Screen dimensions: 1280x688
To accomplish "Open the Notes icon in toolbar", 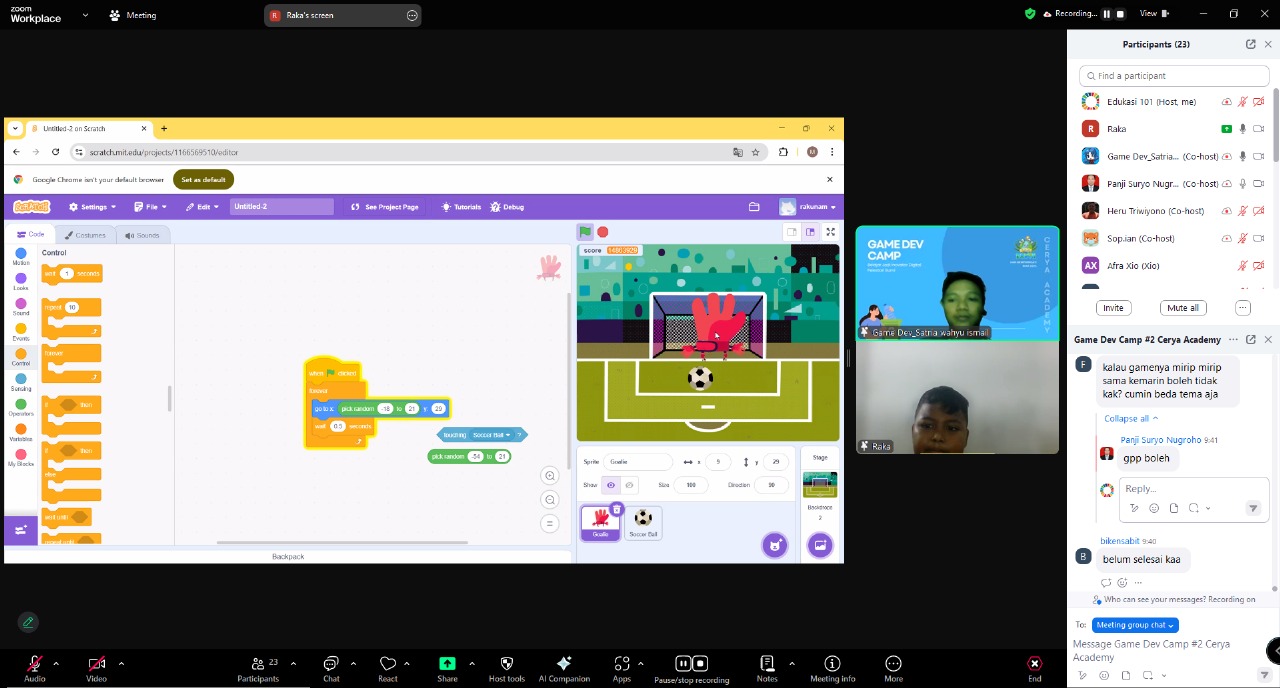I will coord(767,664).
